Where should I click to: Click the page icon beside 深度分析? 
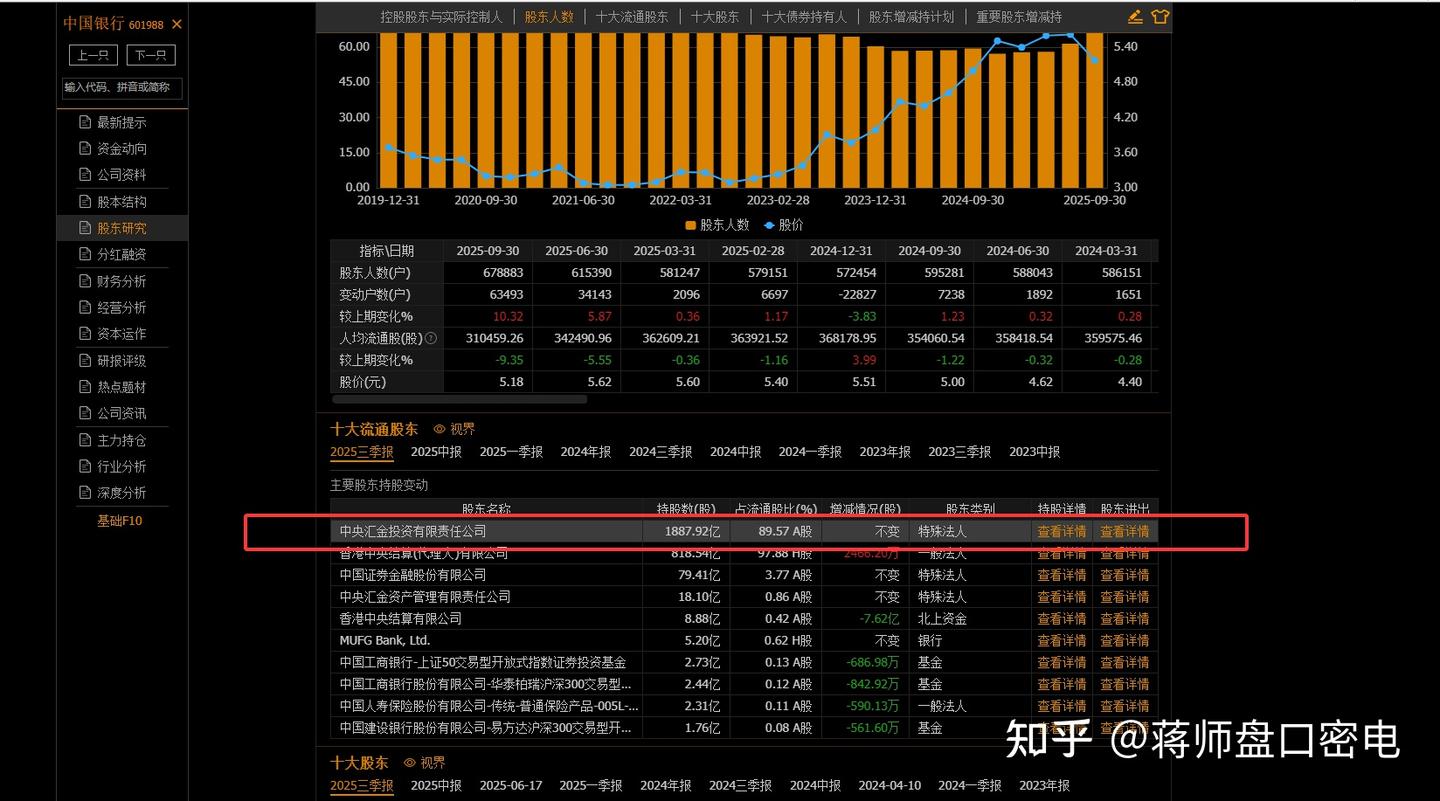coord(85,492)
